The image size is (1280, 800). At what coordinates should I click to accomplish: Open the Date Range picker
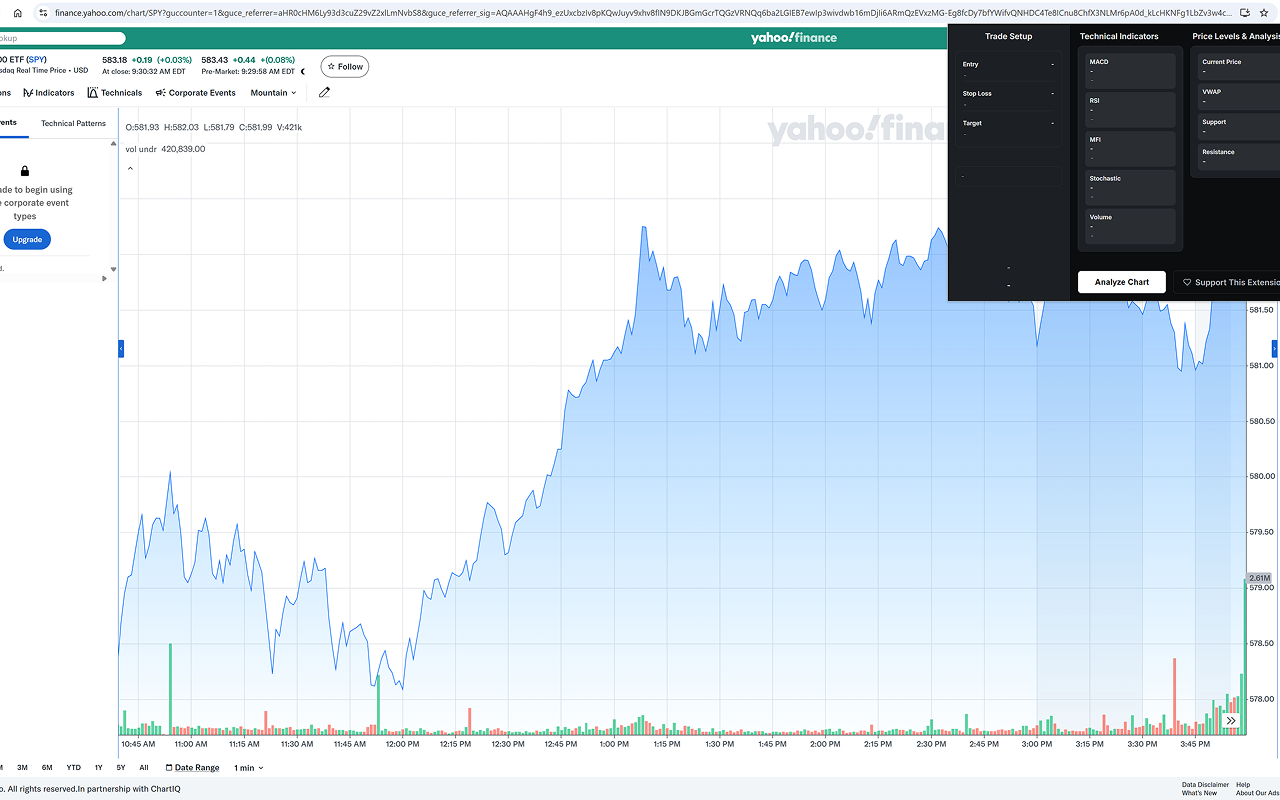[x=192, y=768]
